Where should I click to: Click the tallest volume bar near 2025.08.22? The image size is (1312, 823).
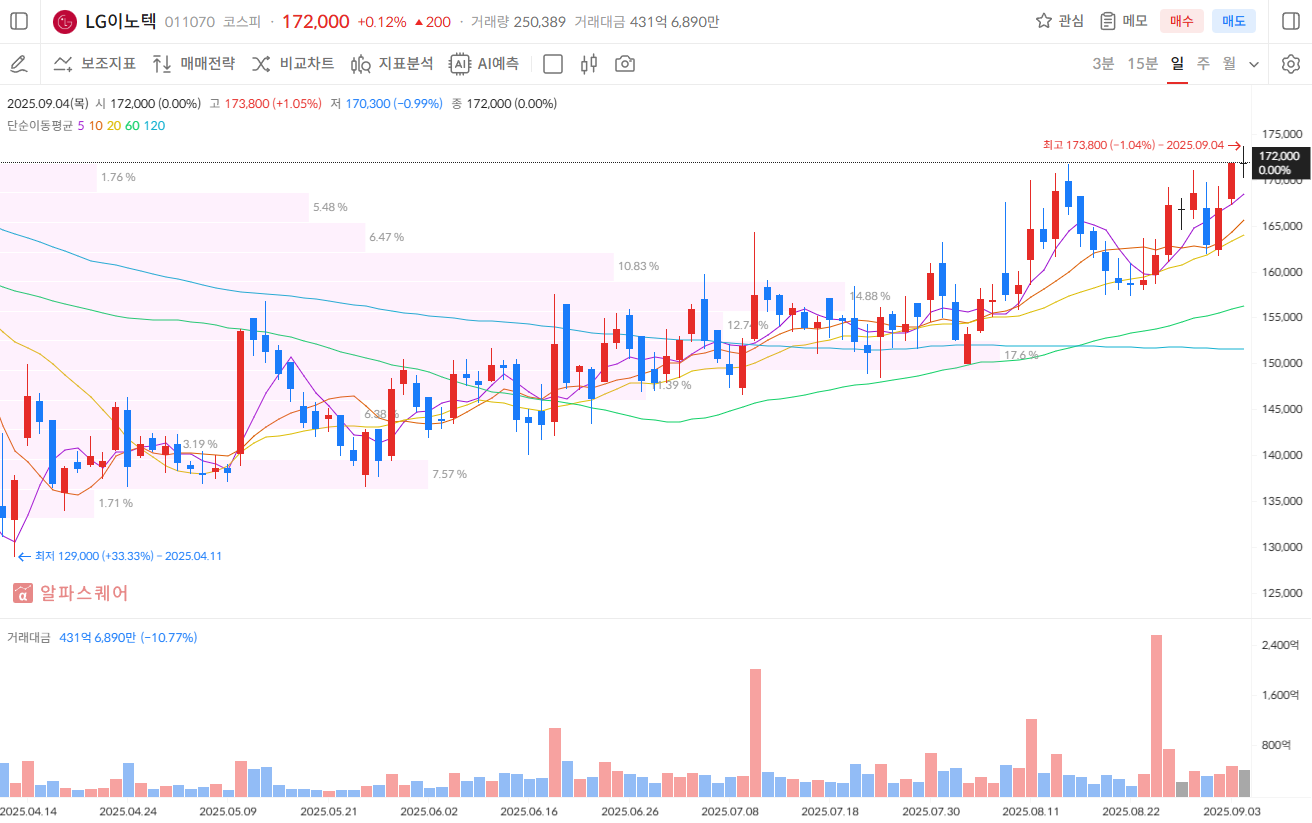tap(1156, 715)
